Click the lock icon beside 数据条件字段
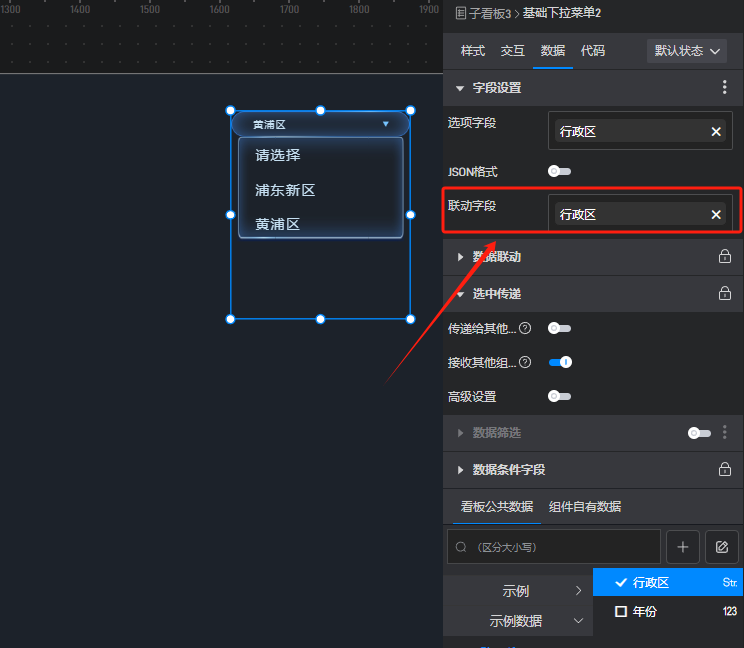744x648 pixels. click(x=725, y=469)
